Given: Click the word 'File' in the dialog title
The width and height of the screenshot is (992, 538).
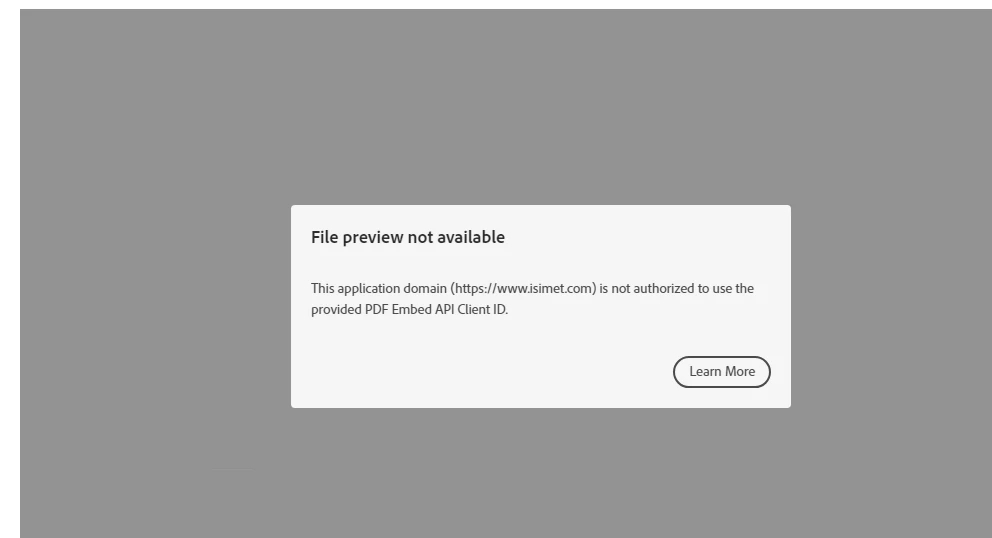Looking at the screenshot, I should point(325,237).
